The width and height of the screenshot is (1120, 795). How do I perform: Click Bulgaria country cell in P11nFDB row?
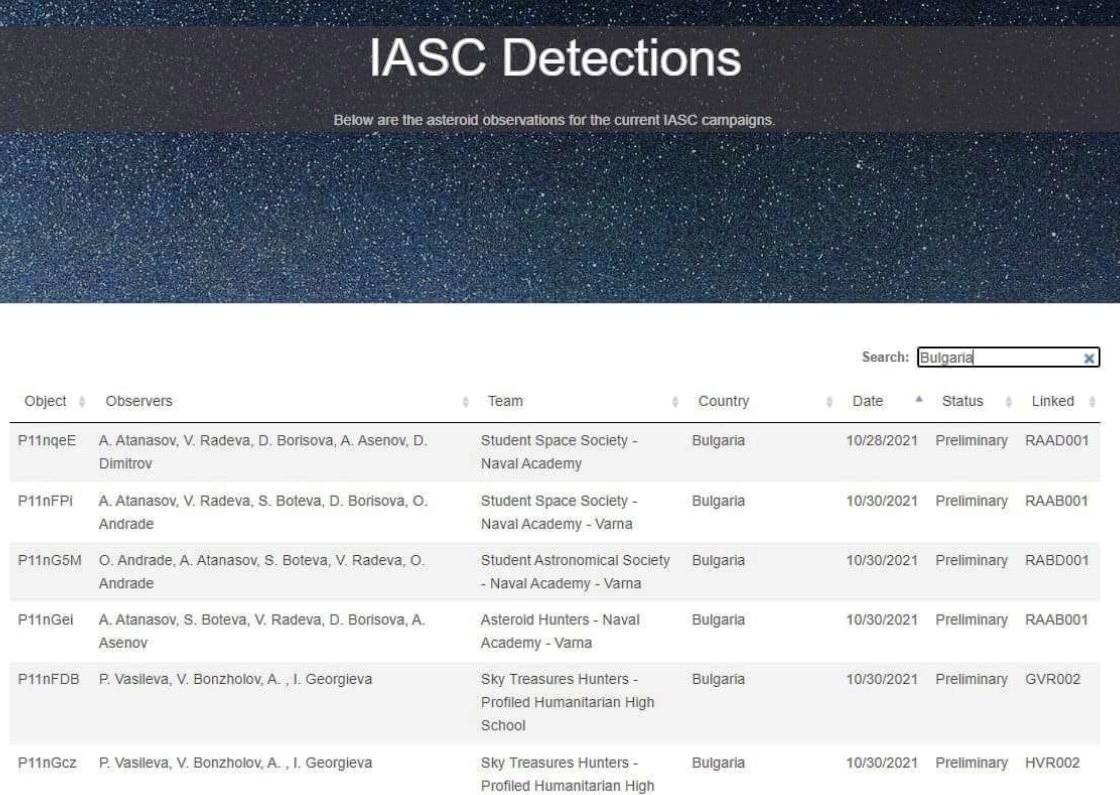(718, 679)
